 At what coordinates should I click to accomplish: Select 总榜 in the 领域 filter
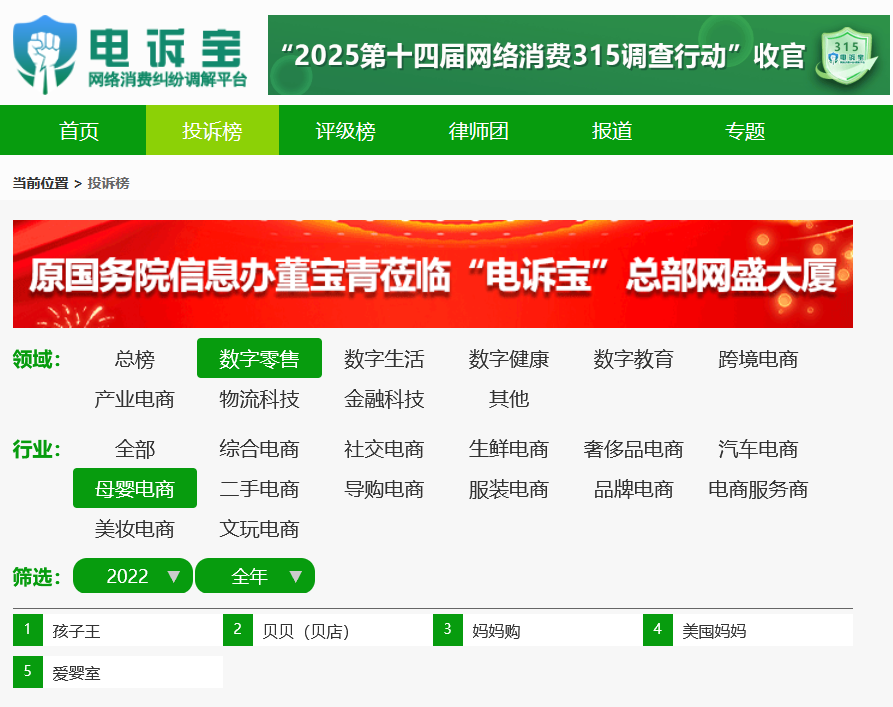135,359
